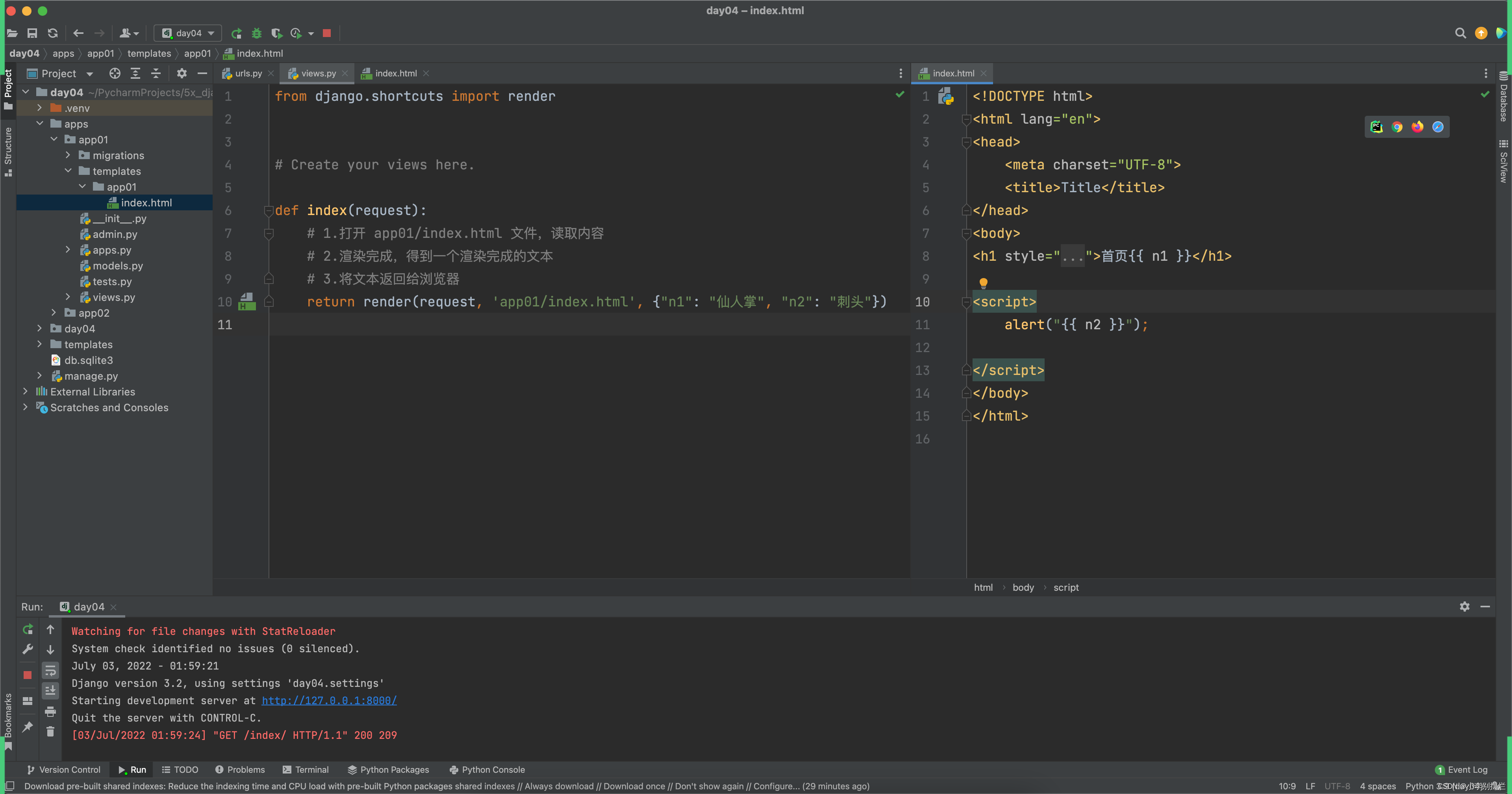Click Select Opened File target icon
This screenshot has height=794, width=1512.
tap(115, 73)
